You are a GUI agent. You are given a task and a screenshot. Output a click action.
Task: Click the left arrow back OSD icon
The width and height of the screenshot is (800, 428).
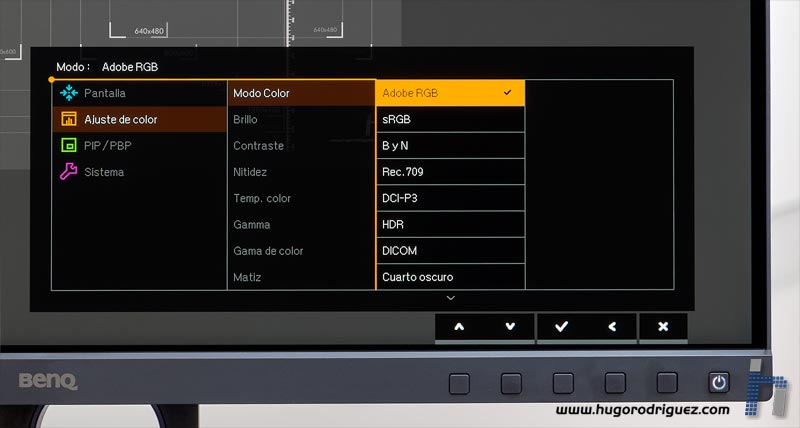point(612,326)
